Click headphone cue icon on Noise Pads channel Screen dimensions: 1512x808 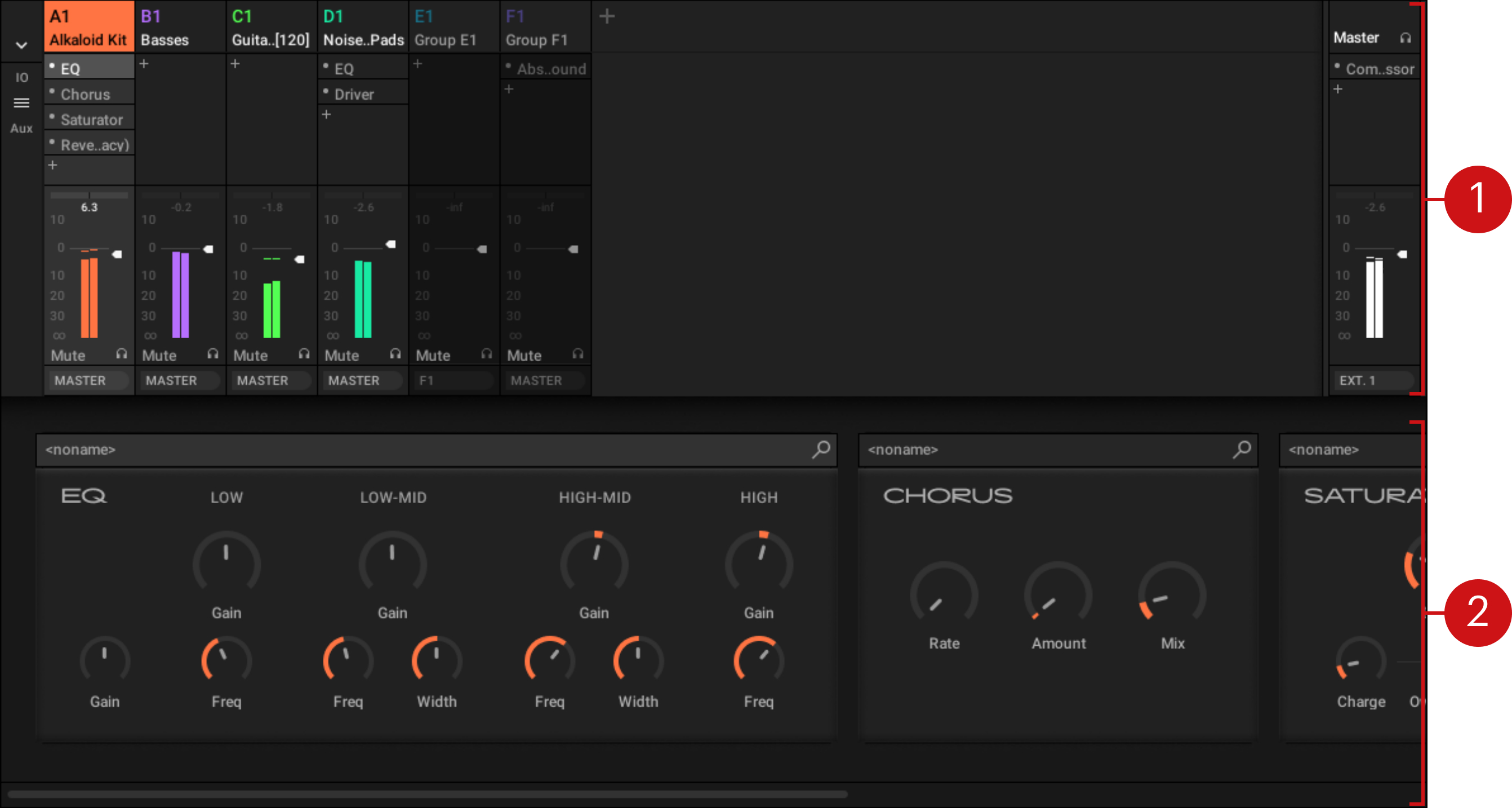[x=395, y=354]
